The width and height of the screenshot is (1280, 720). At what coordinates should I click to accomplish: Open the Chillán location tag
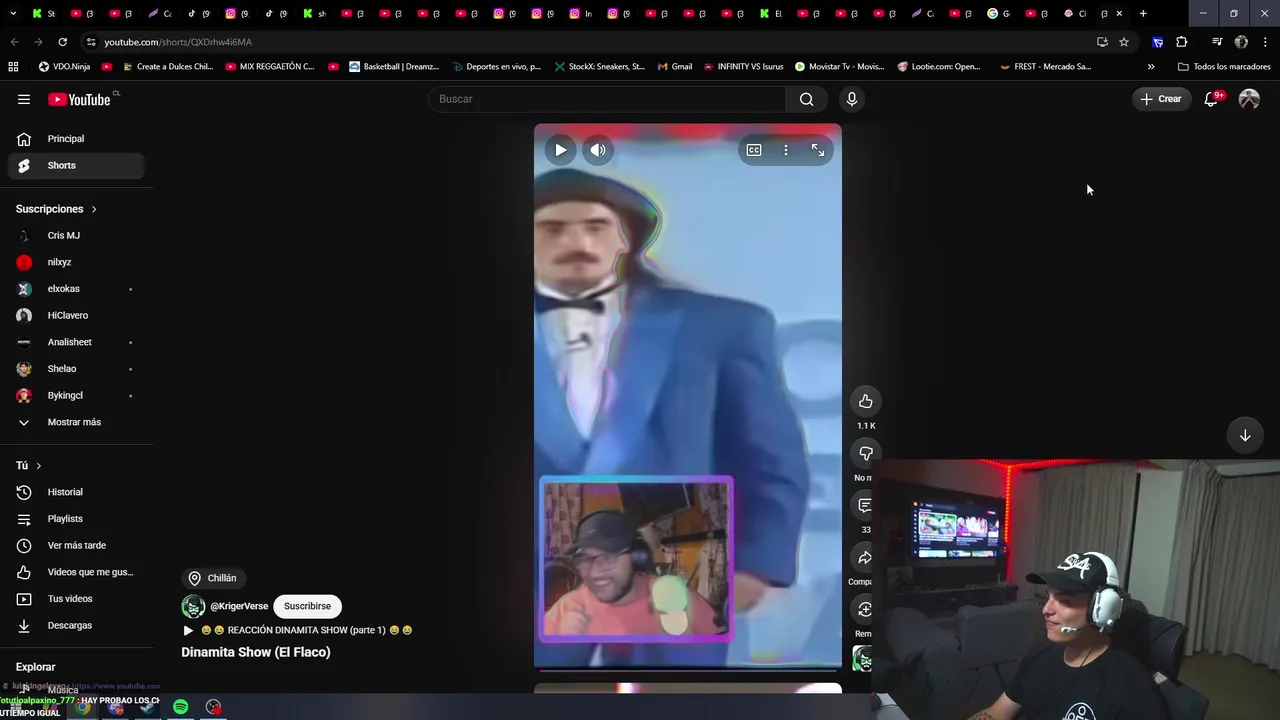tap(212, 578)
